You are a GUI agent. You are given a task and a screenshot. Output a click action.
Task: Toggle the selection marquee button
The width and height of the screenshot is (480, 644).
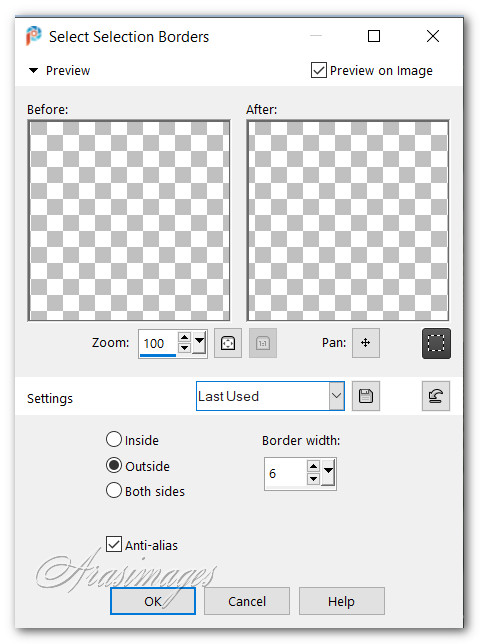[436, 343]
